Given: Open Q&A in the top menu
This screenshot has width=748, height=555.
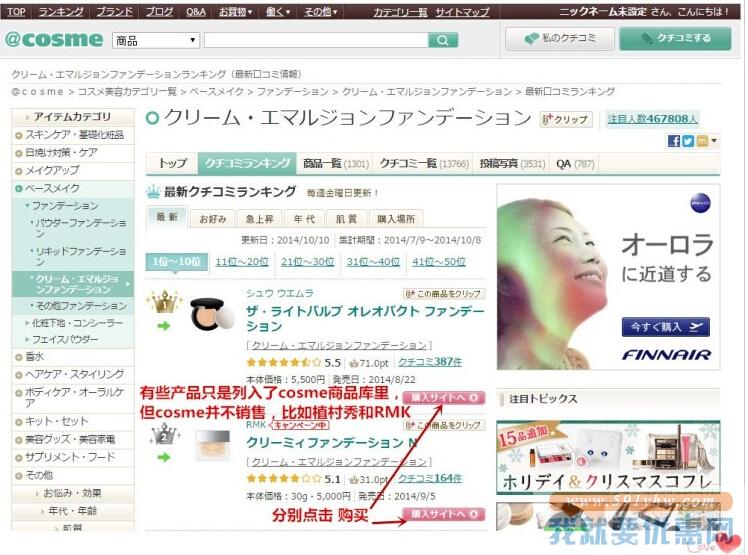Looking at the screenshot, I should (x=196, y=11).
